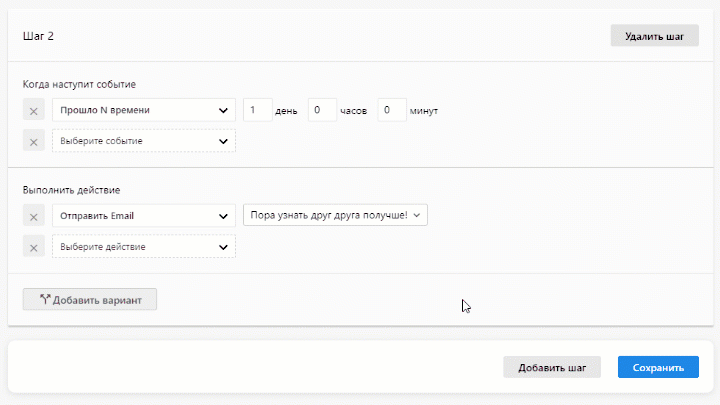Open the 'Прошло N времени' event dropdown
Image resolution: width=720 pixels, height=405 pixels.
[x=143, y=110]
